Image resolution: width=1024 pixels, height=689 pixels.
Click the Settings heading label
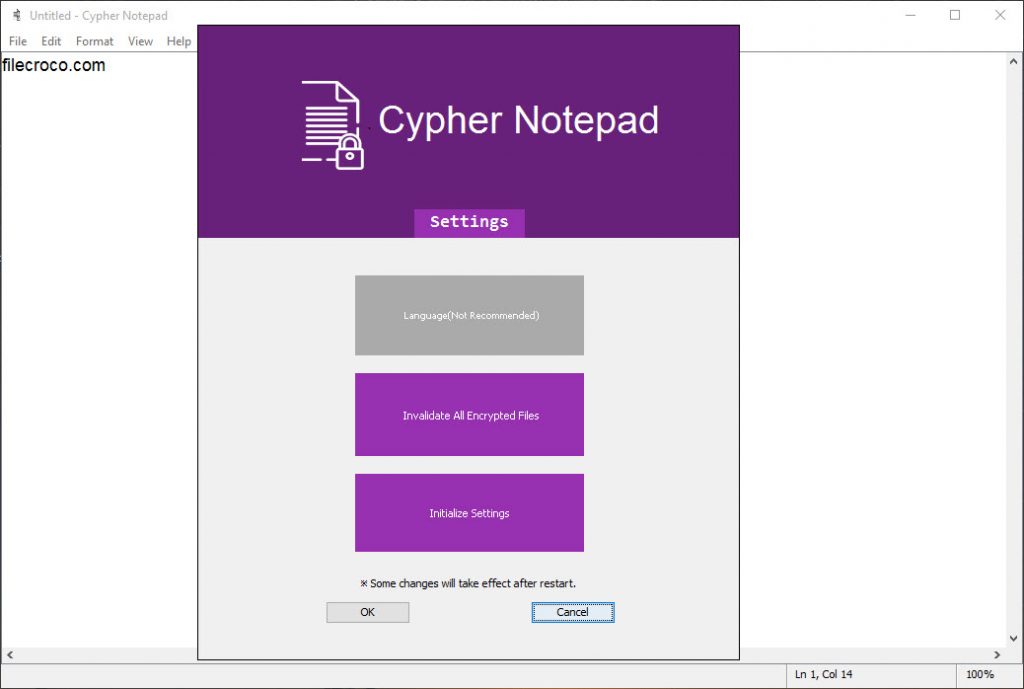click(470, 222)
